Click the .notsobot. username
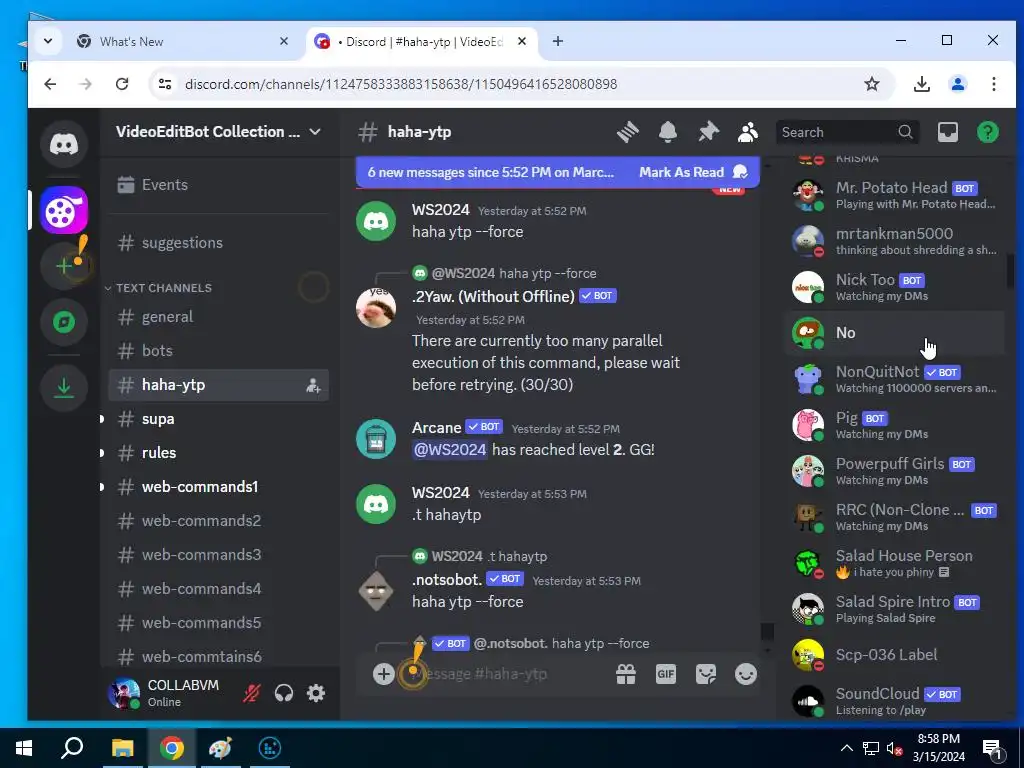The width and height of the screenshot is (1024, 768). click(447, 579)
